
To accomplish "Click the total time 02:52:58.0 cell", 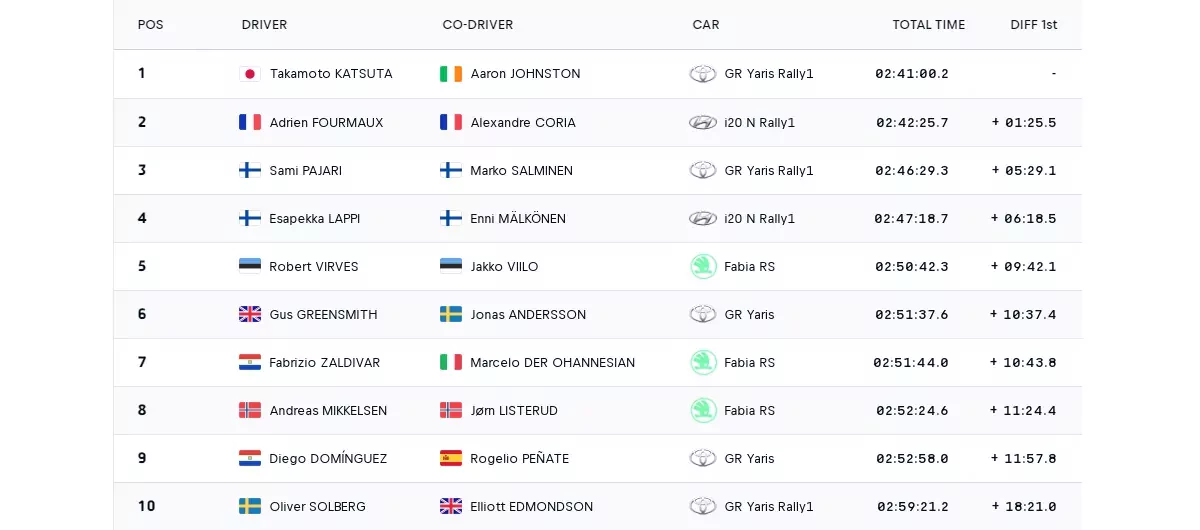I will coord(912,459).
